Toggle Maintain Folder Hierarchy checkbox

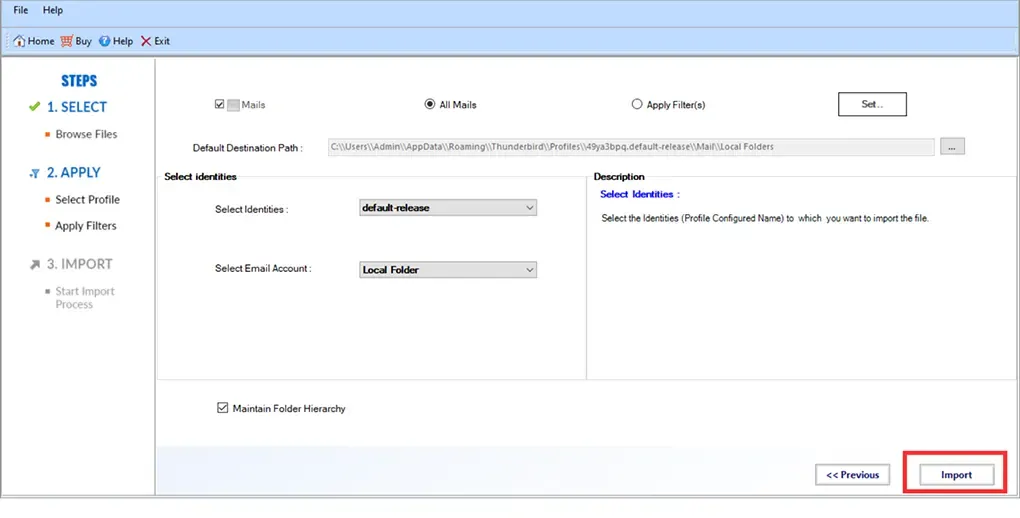click(222, 408)
